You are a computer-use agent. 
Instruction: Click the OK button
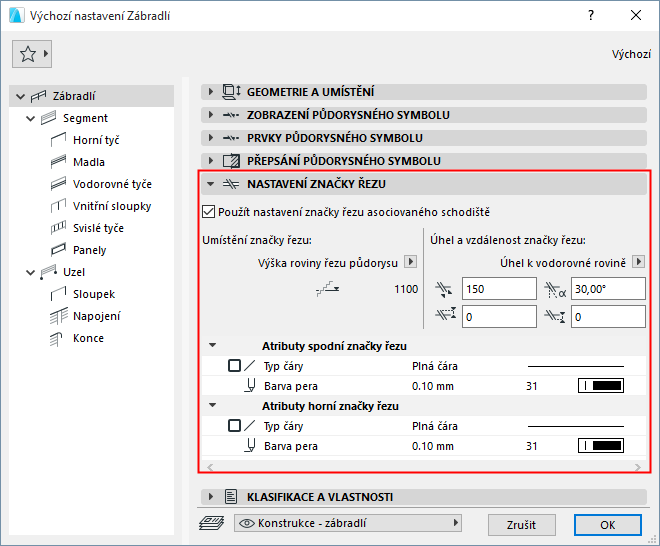[608, 525]
